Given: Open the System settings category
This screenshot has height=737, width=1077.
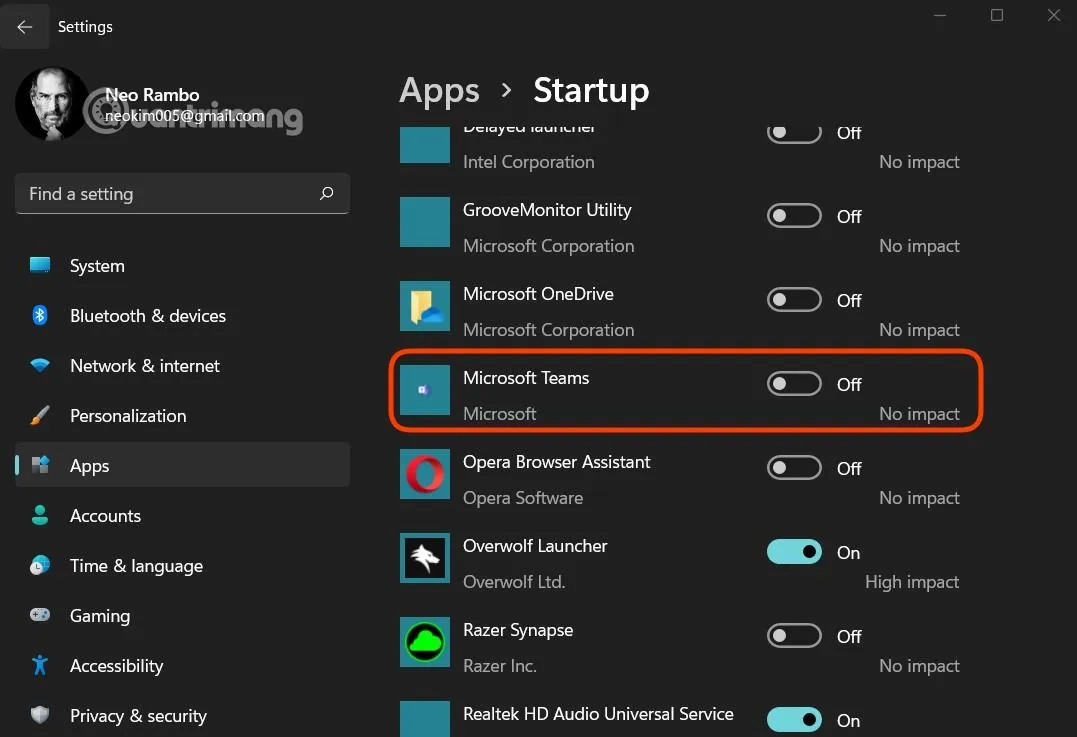Looking at the screenshot, I should 182,266.
